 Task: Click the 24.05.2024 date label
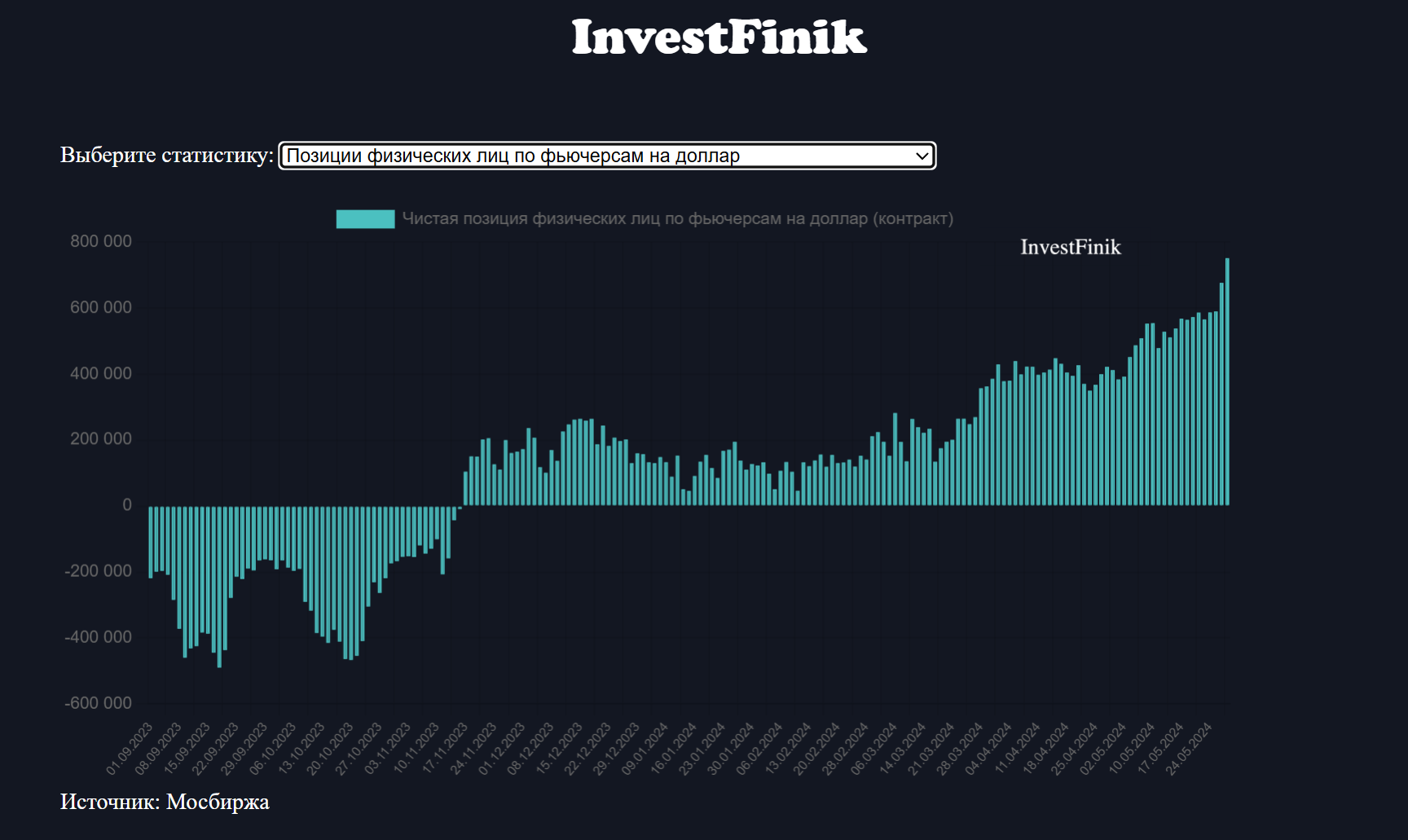tap(1190, 748)
